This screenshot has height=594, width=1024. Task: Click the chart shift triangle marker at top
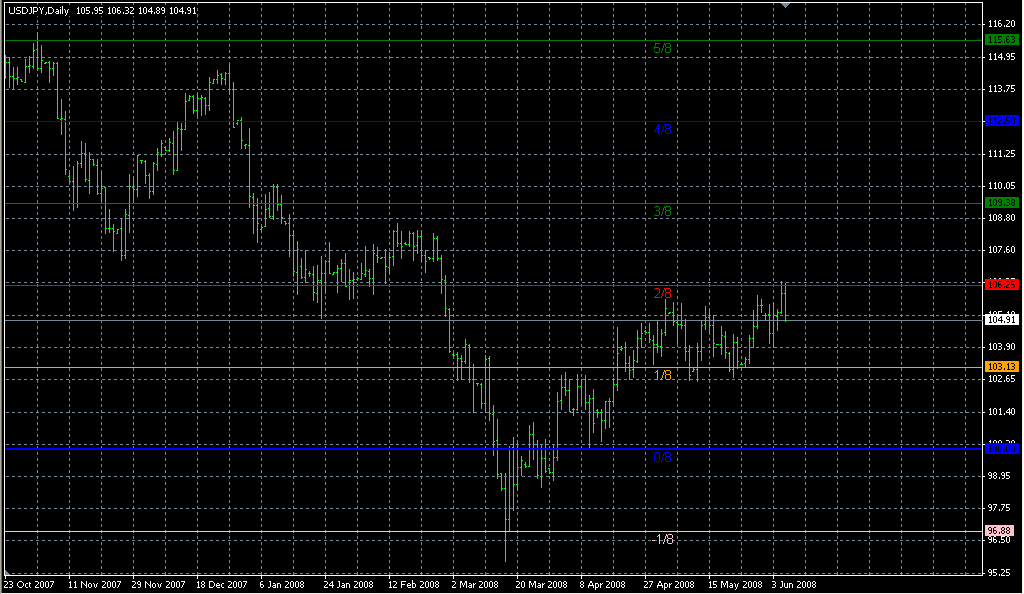[x=786, y=6]
